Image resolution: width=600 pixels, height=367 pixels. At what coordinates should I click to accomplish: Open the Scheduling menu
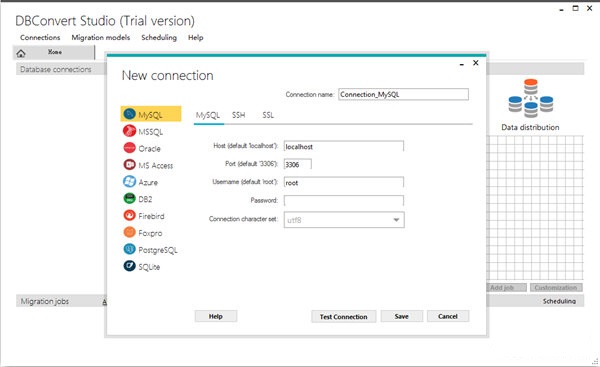pyautogui.click(x=159, y=38)
